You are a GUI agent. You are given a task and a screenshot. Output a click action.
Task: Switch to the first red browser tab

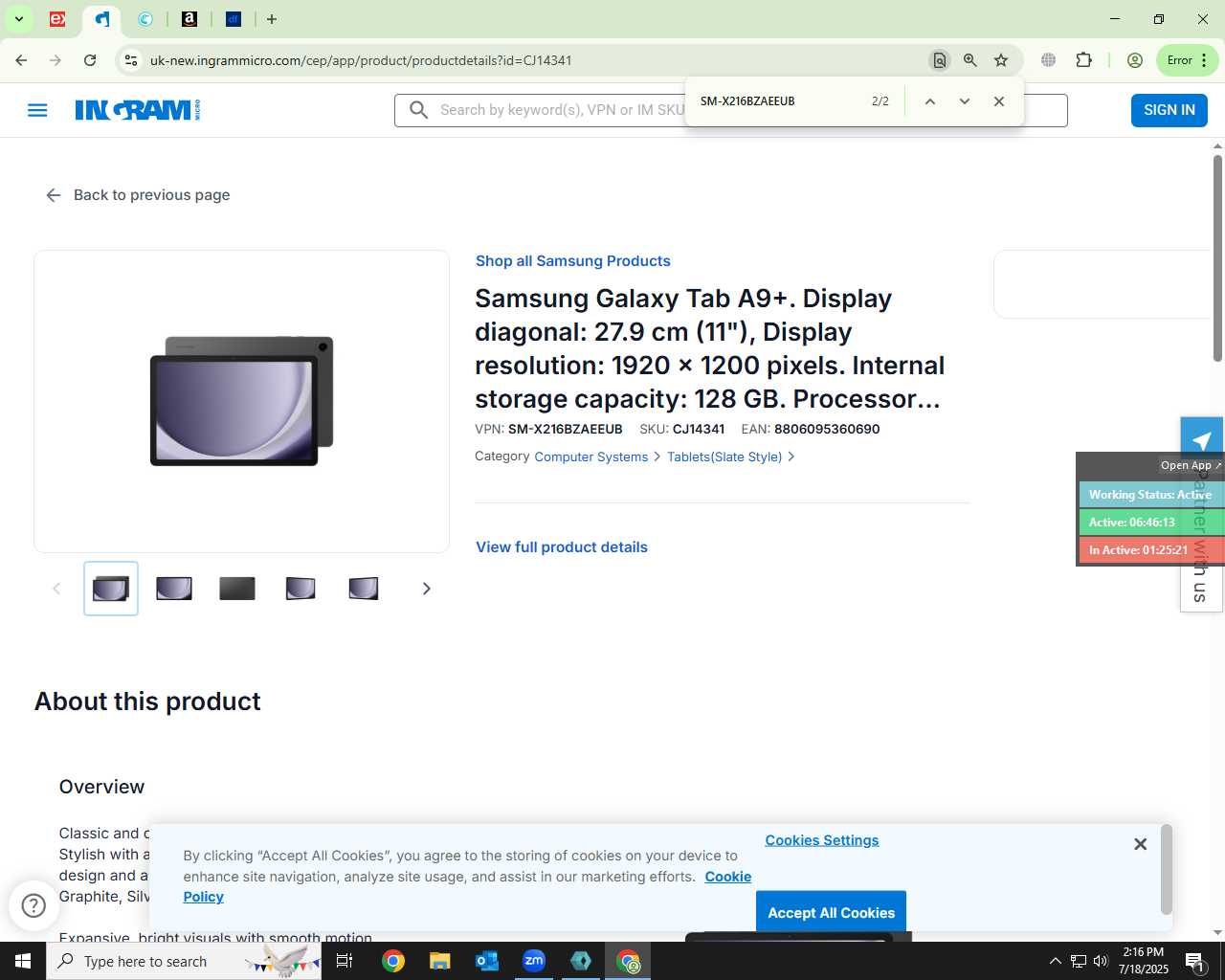coord(57,19)
